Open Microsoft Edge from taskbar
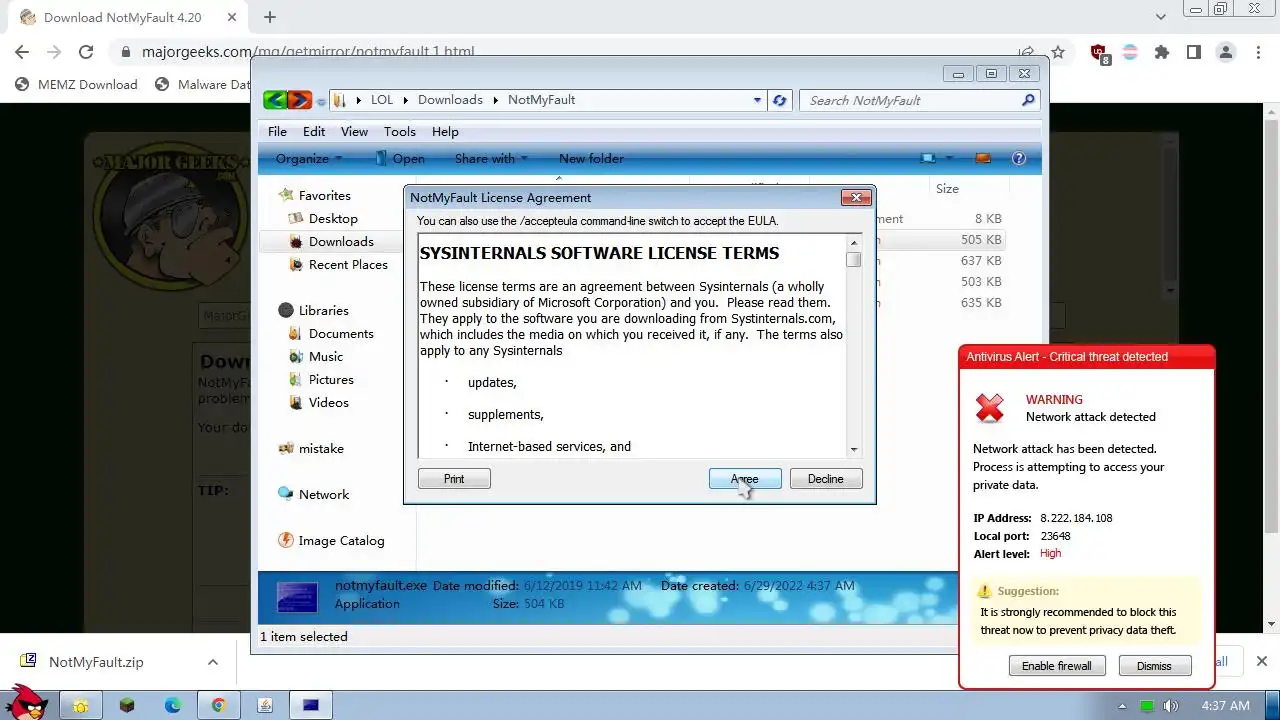This screenshot has width=1280, height=720. click(x=172, y=705)
